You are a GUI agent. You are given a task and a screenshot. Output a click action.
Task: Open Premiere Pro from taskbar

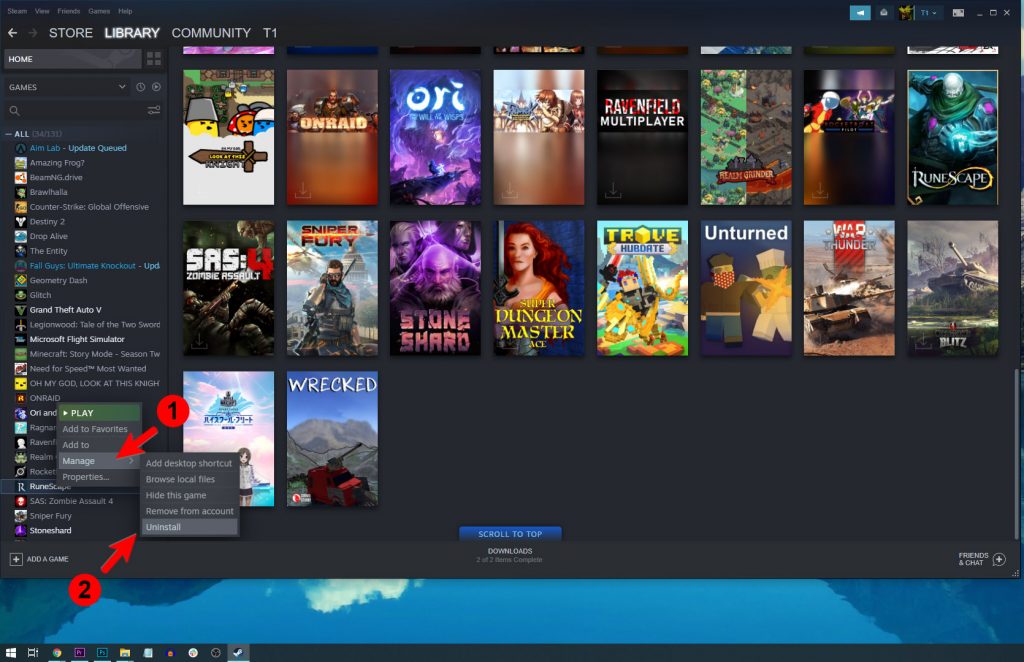80,652
